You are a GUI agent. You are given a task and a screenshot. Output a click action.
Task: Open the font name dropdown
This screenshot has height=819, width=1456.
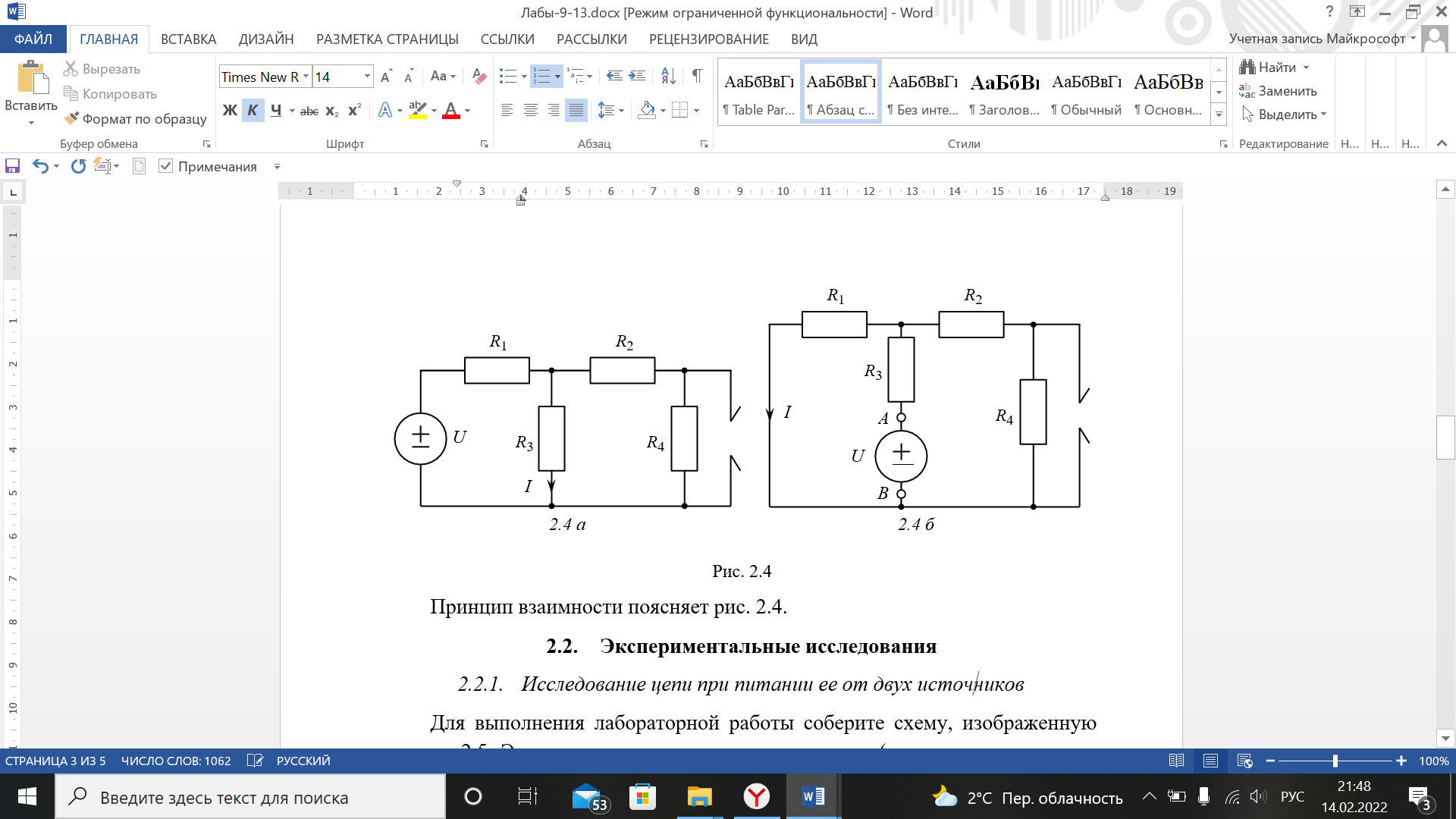[306, 77]
